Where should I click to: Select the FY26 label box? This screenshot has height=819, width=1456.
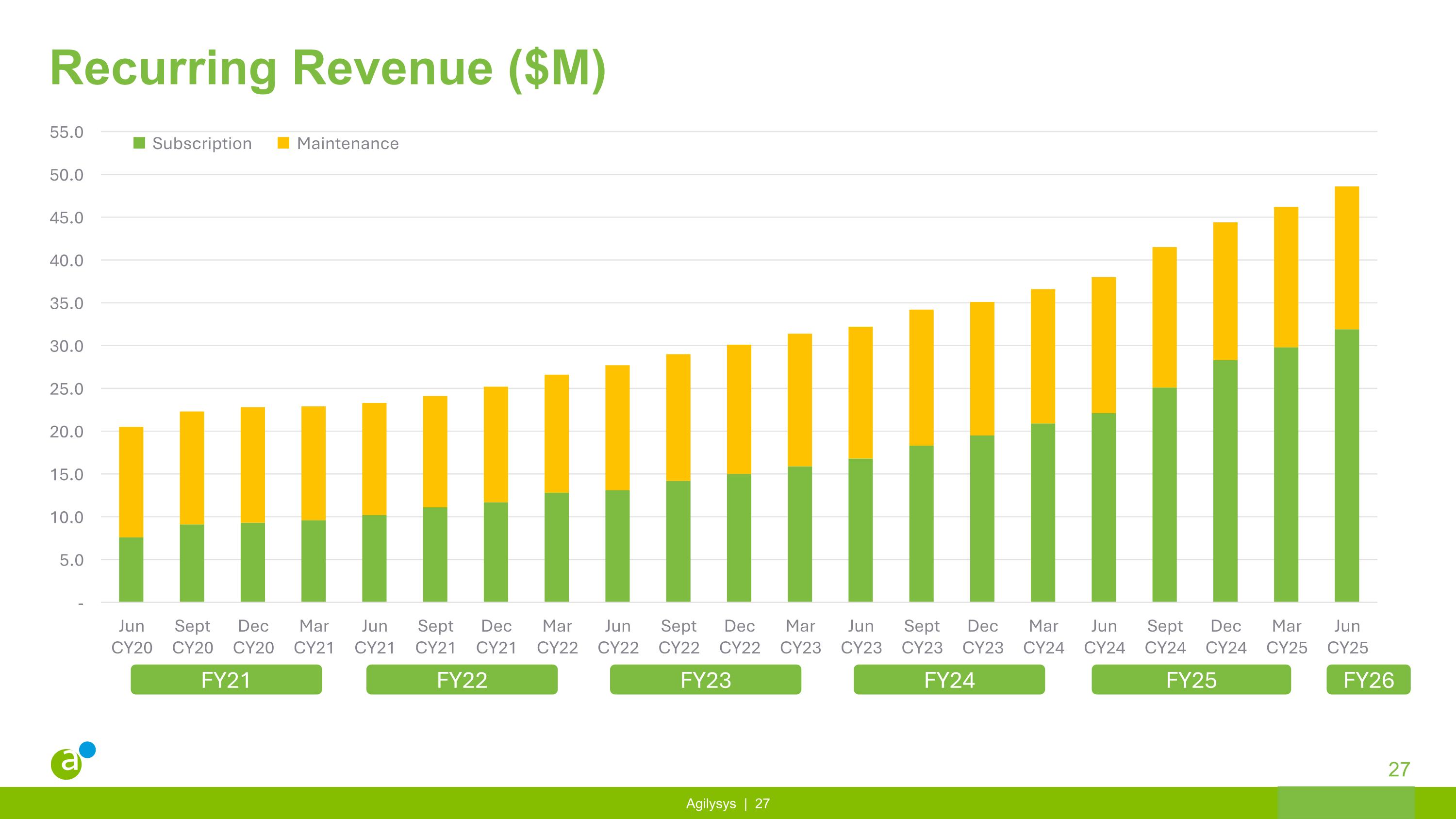pos(1368,679)
